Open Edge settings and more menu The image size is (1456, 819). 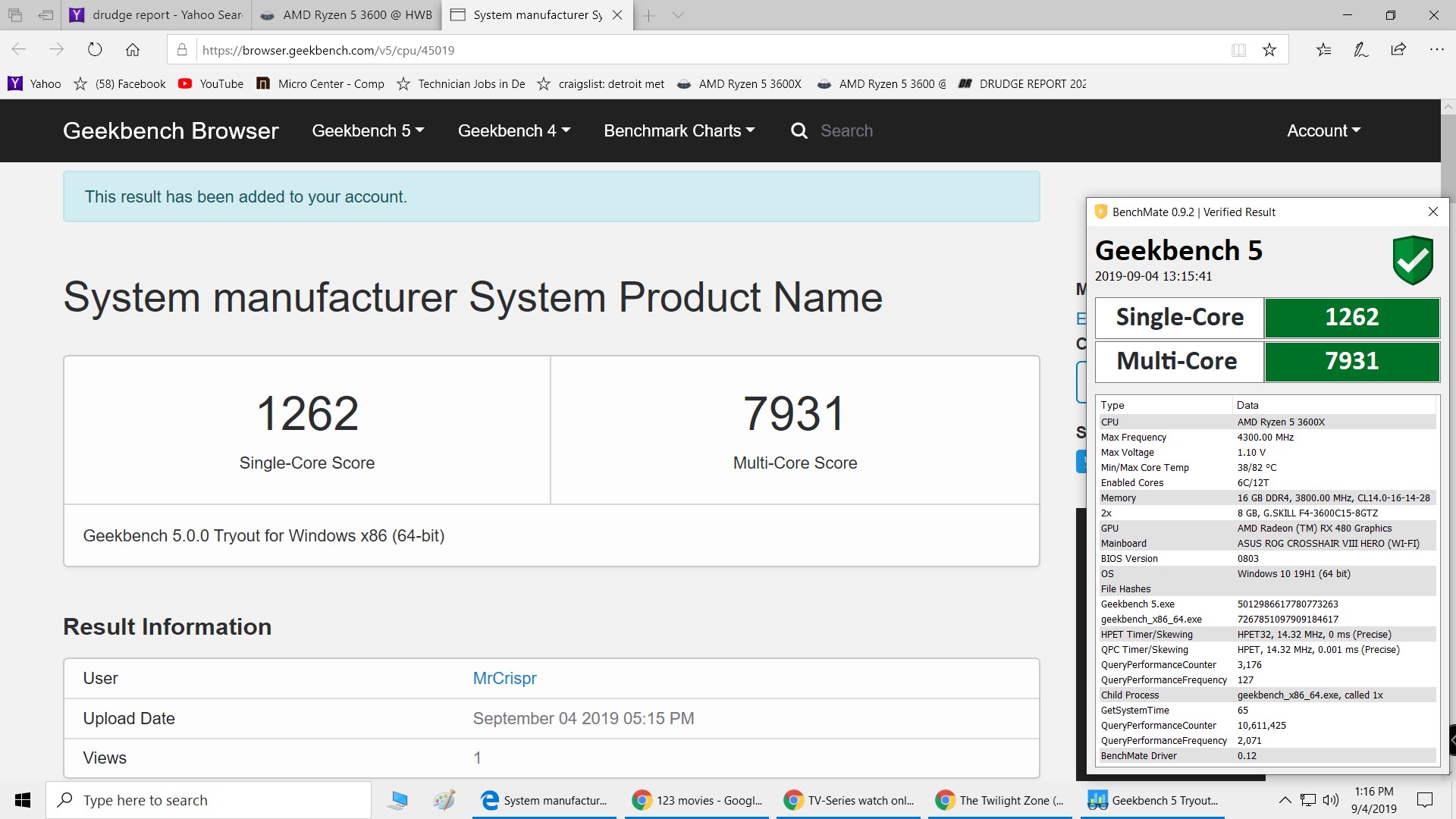pyautogui.click(x=1436, y=50)
